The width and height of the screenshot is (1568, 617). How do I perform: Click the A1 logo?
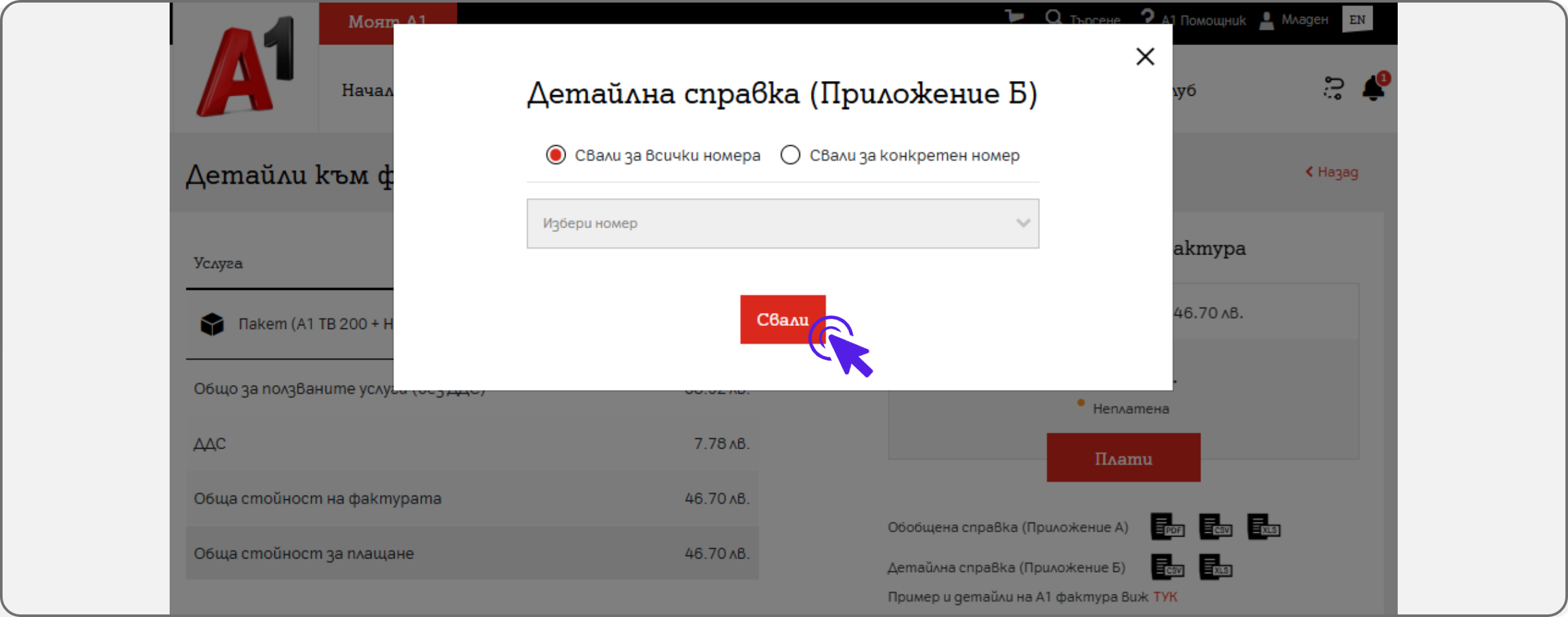tap(245, 67)
